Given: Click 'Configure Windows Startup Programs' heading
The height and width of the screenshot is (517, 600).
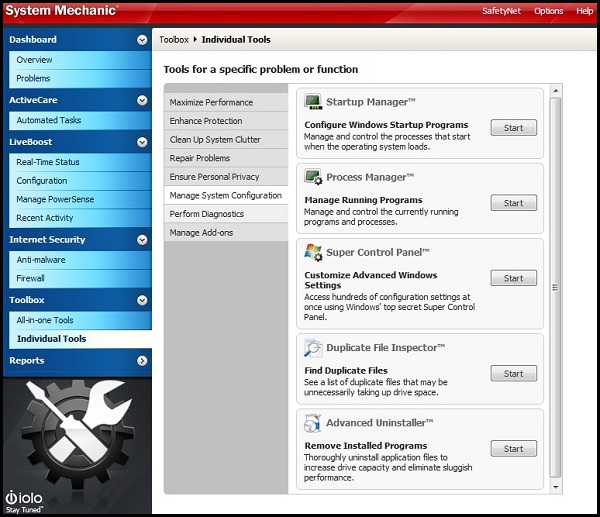Looking at the screenshot, I should pyautogui.click(x=386, y=125).
